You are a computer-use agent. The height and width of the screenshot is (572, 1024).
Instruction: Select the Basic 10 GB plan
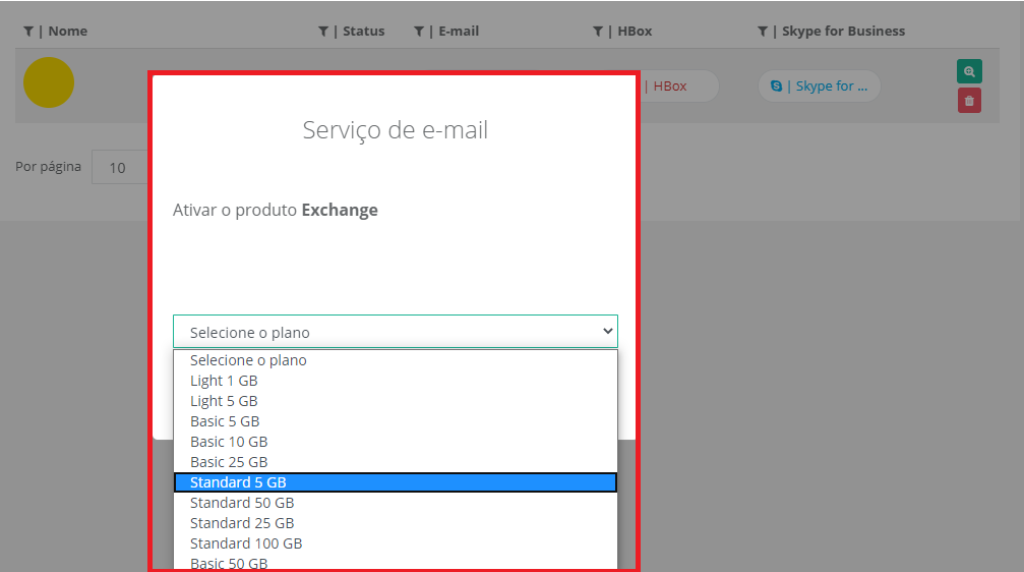pyautogui.click(x=395, y=441)
